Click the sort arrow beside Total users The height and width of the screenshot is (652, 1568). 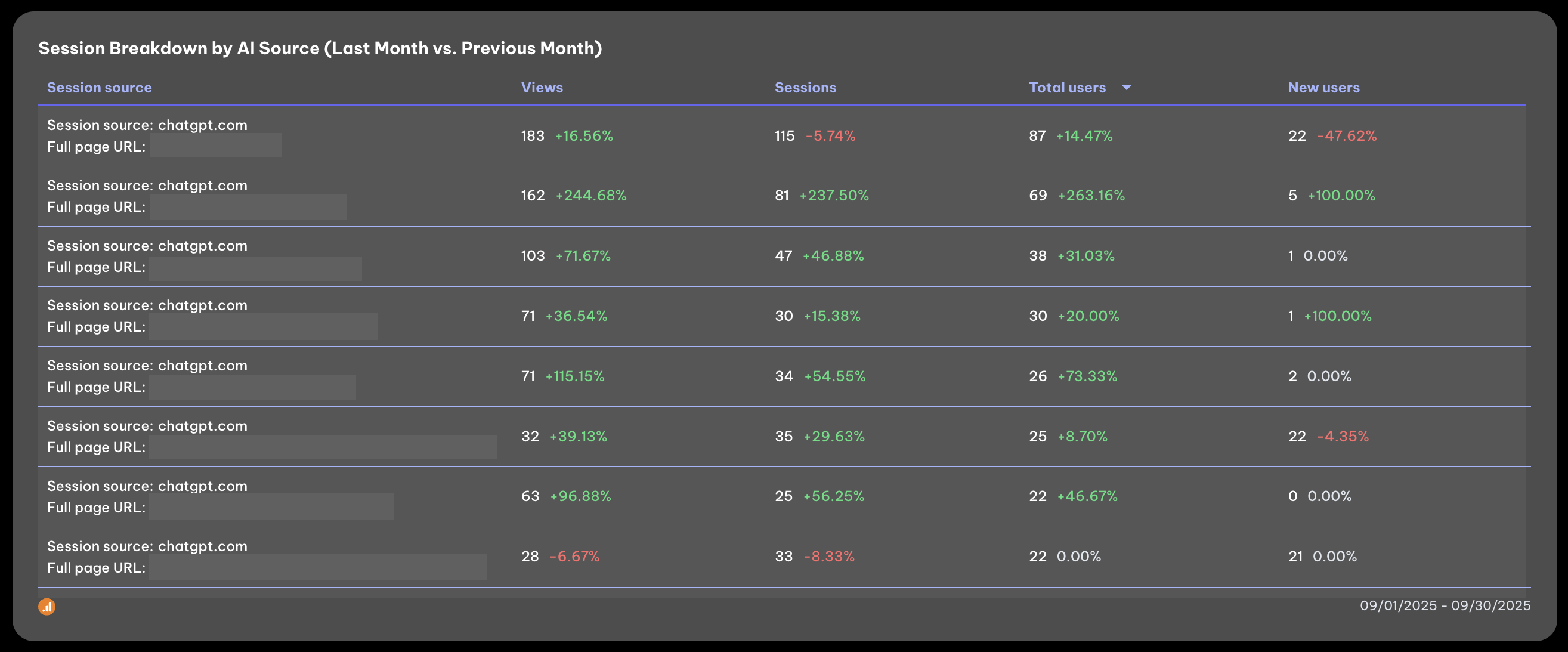coord(1126,87)
